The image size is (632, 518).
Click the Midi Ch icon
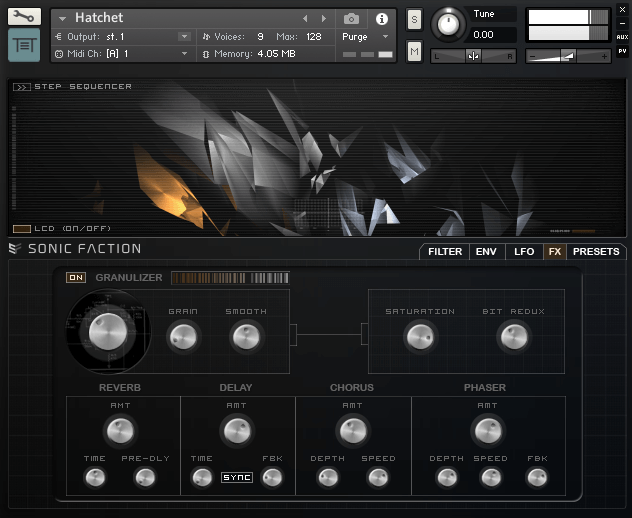(59, 54)
